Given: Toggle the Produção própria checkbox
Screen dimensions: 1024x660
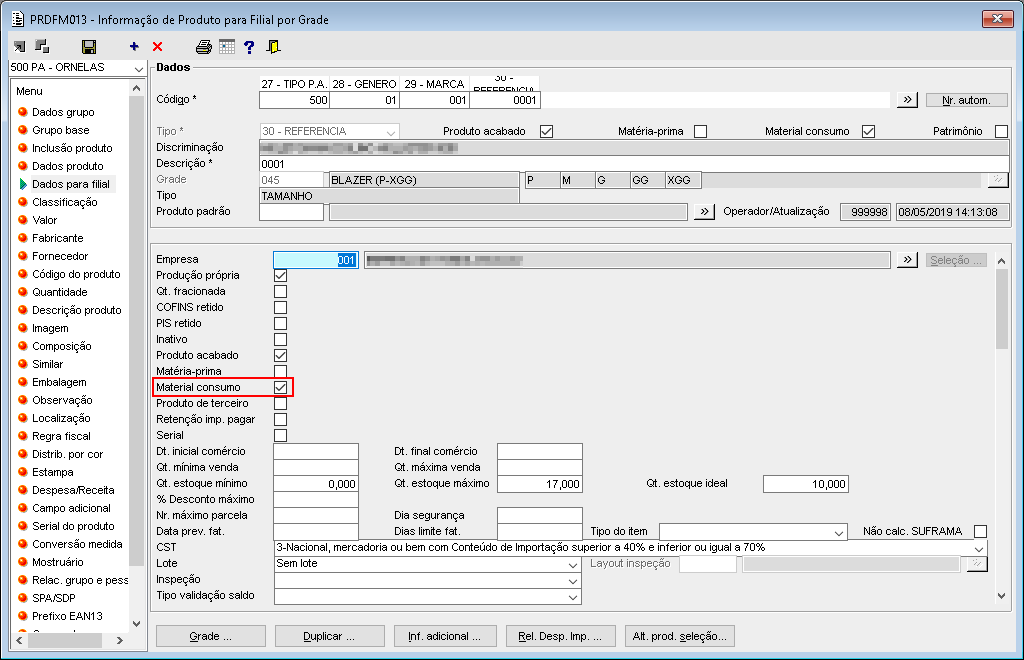Looking at the screenshot, I should point(280,276).
